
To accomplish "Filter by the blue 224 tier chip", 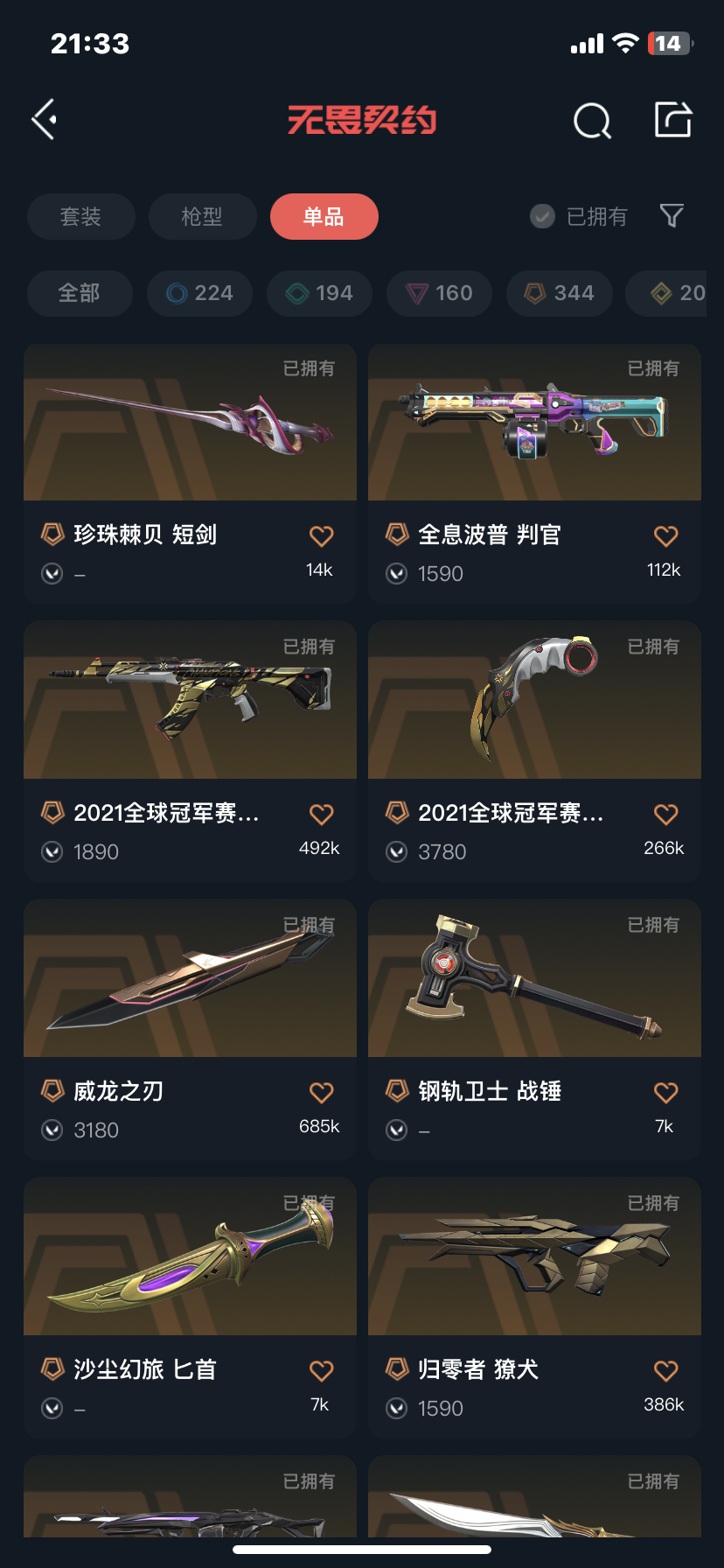I will (199, 293).
